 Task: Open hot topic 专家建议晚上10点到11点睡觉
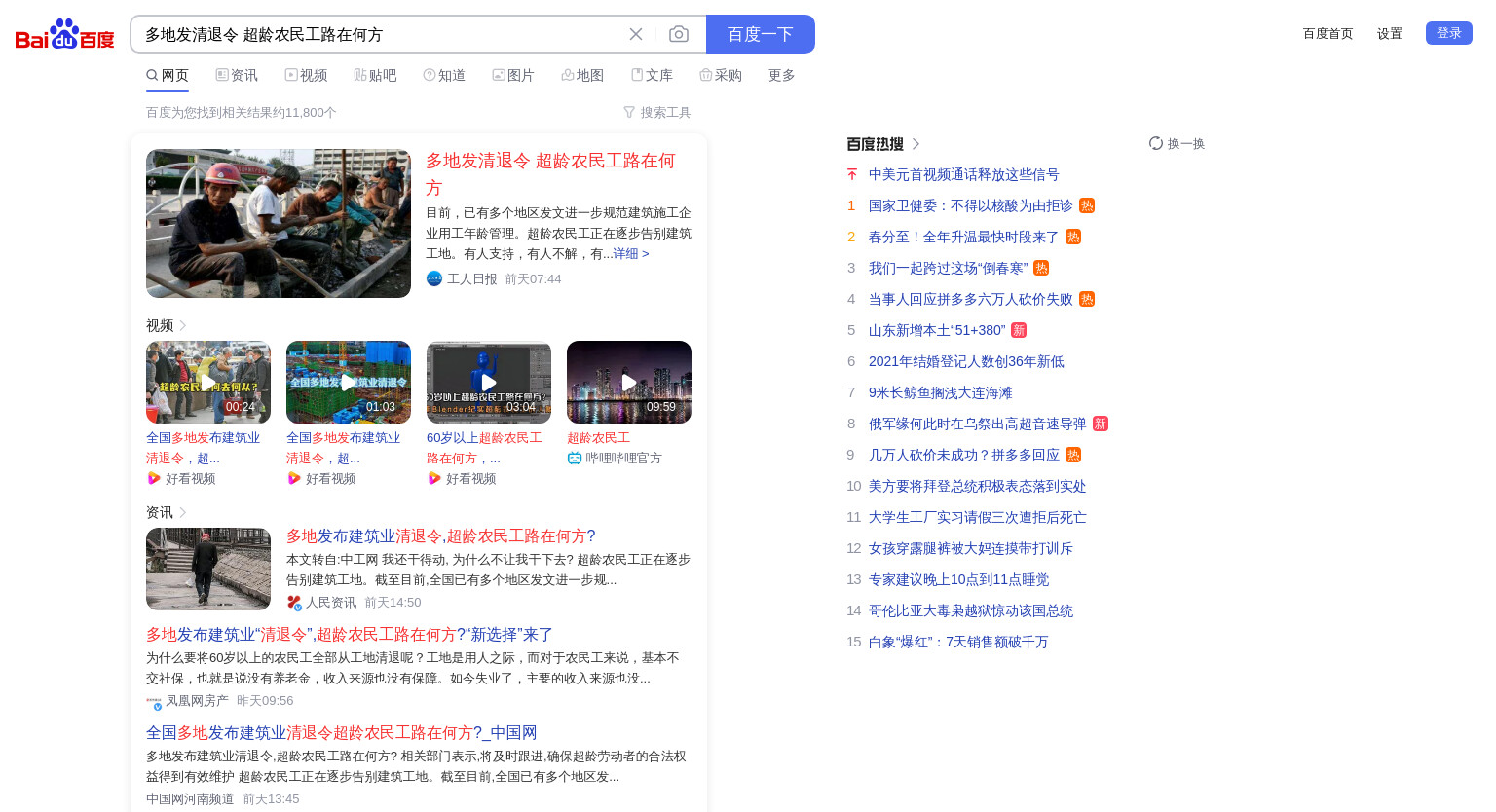coord(959,579)
